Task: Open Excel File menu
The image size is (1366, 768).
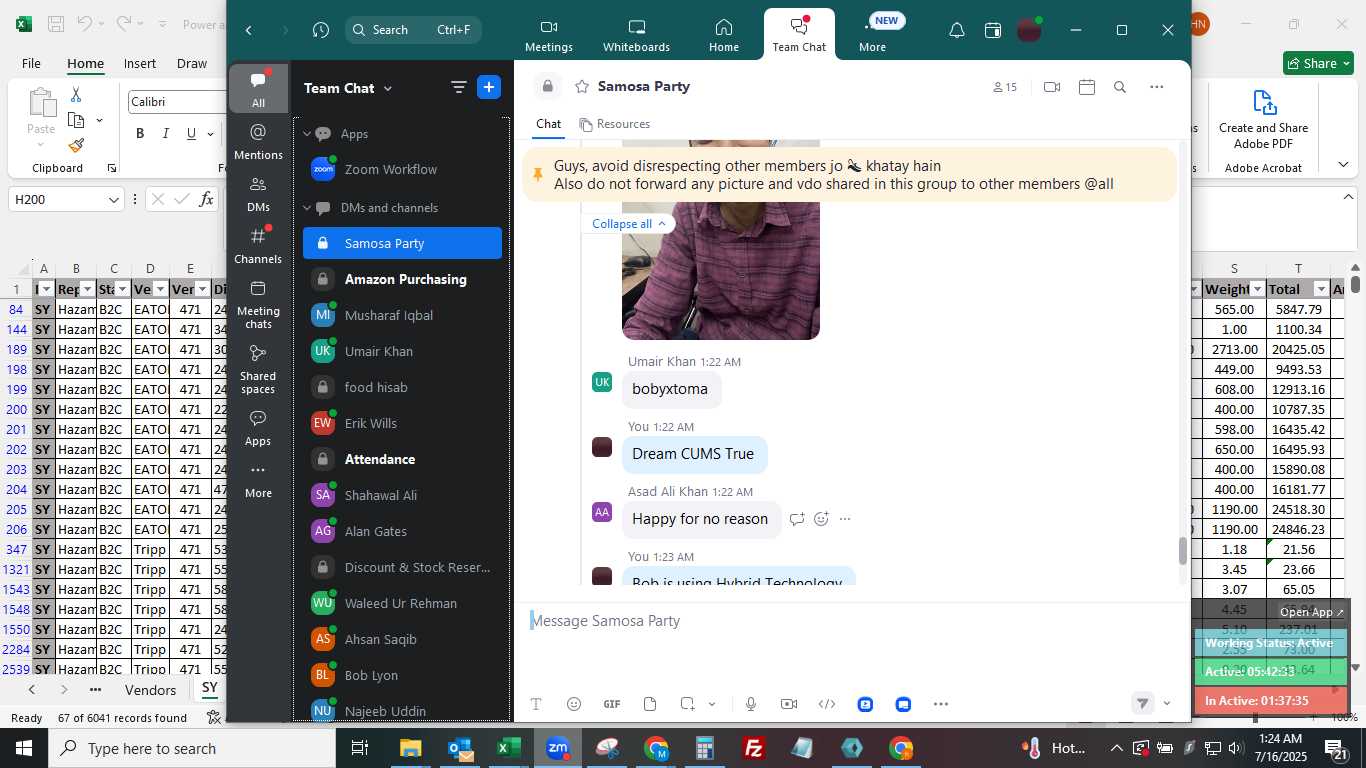Action: 31,63
